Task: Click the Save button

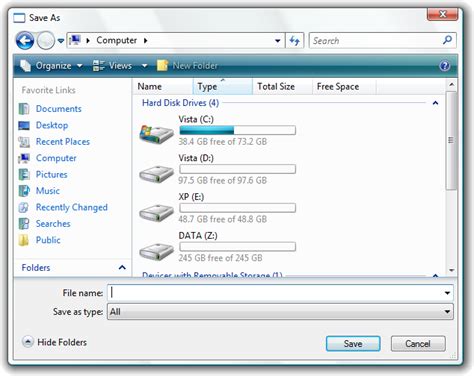Action: [x=353, y=344]
